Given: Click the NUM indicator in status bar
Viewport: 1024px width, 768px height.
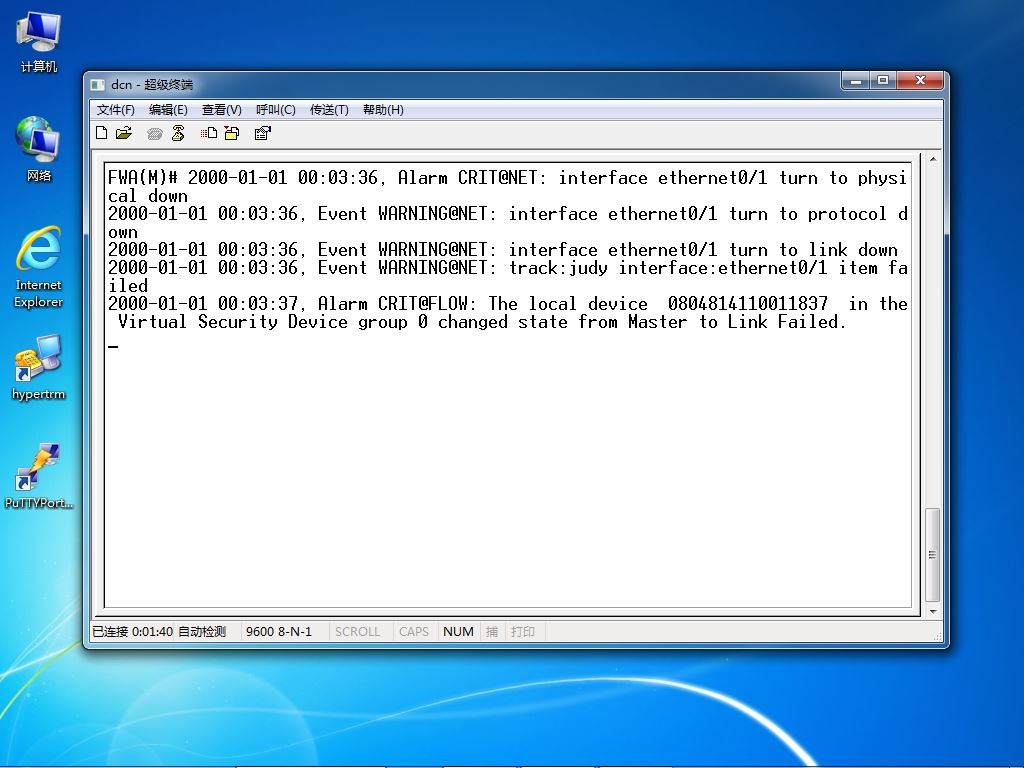Looking at the screenshot, I should click(x=458, y=632).
